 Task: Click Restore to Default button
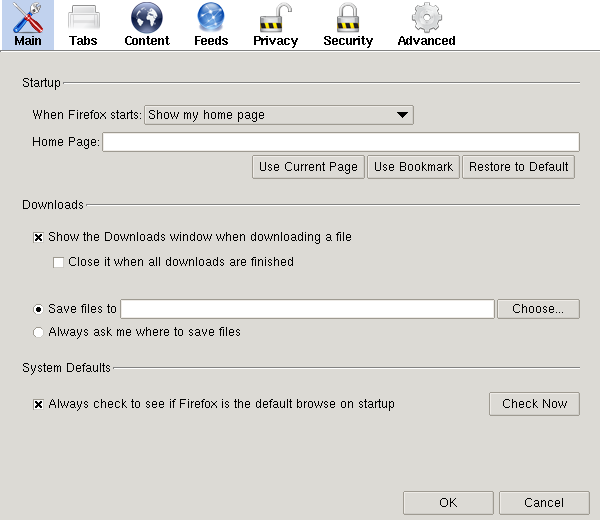click(x=518, y=167)
